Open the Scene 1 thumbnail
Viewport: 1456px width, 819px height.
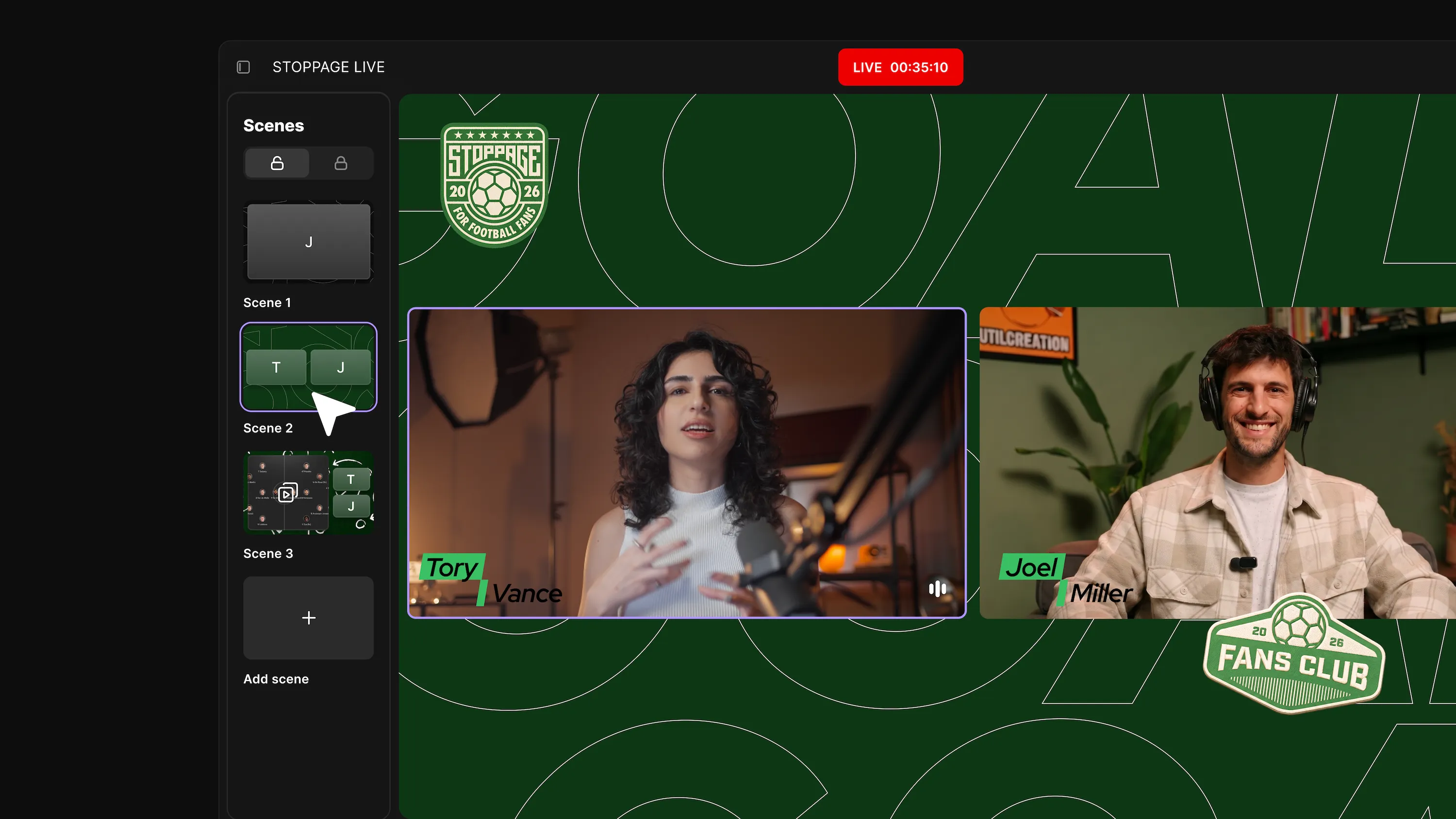click(309, 242)
